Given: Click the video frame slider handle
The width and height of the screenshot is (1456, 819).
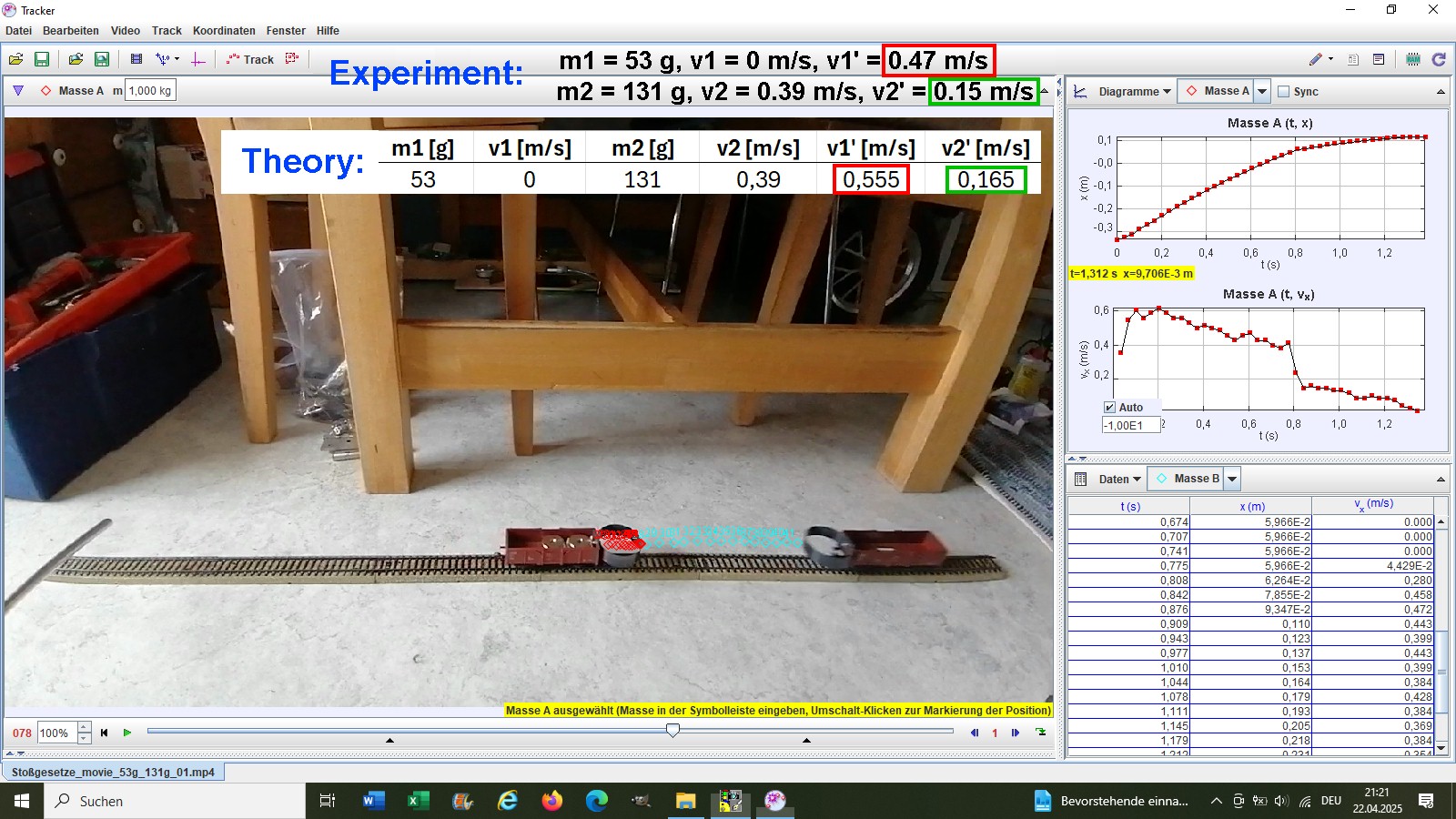Looking at the screenshot, I should pyautogui.click(x=672, y=731).
